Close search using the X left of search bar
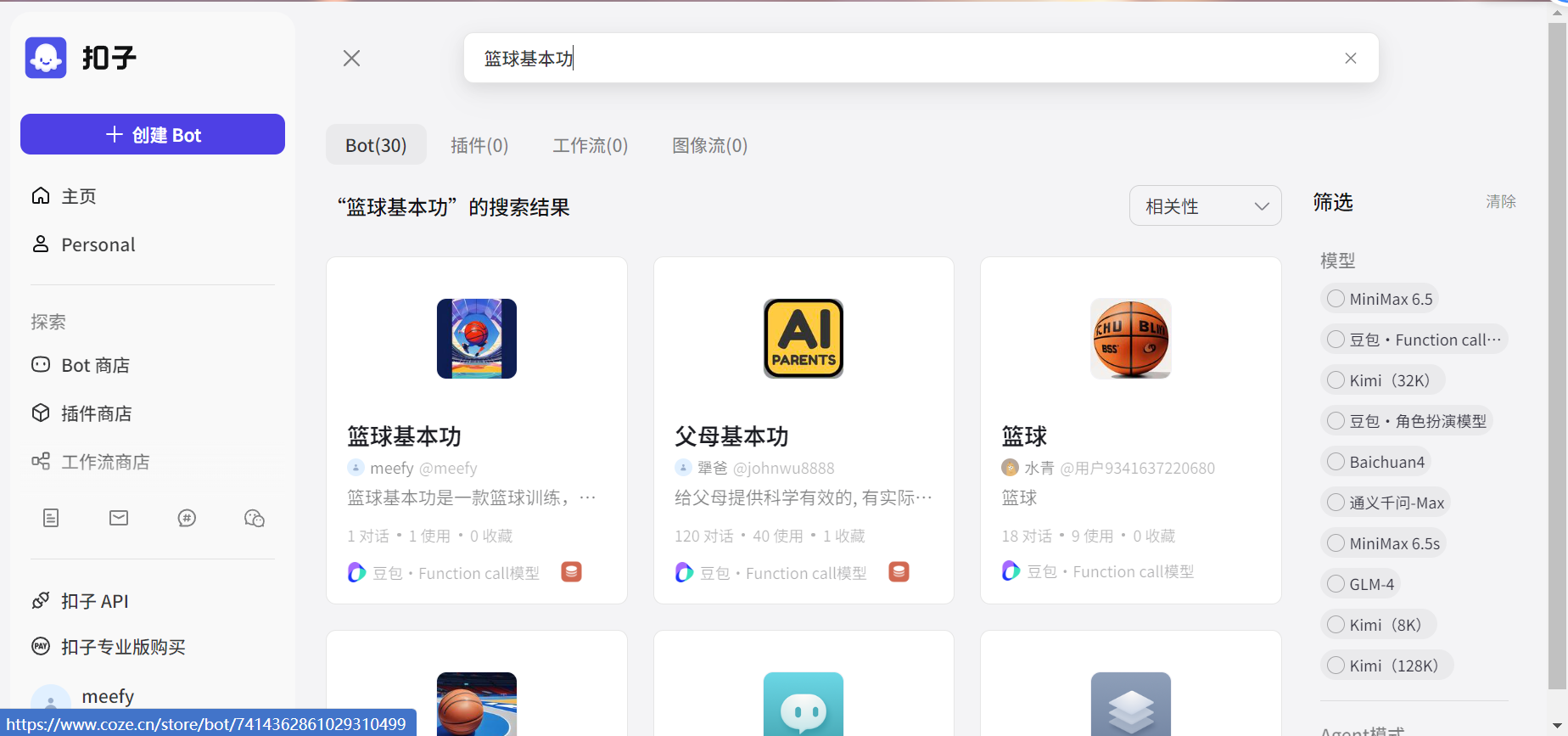Image resolution: width=1568 pixels, height=736 pixels. pos(351,59)
